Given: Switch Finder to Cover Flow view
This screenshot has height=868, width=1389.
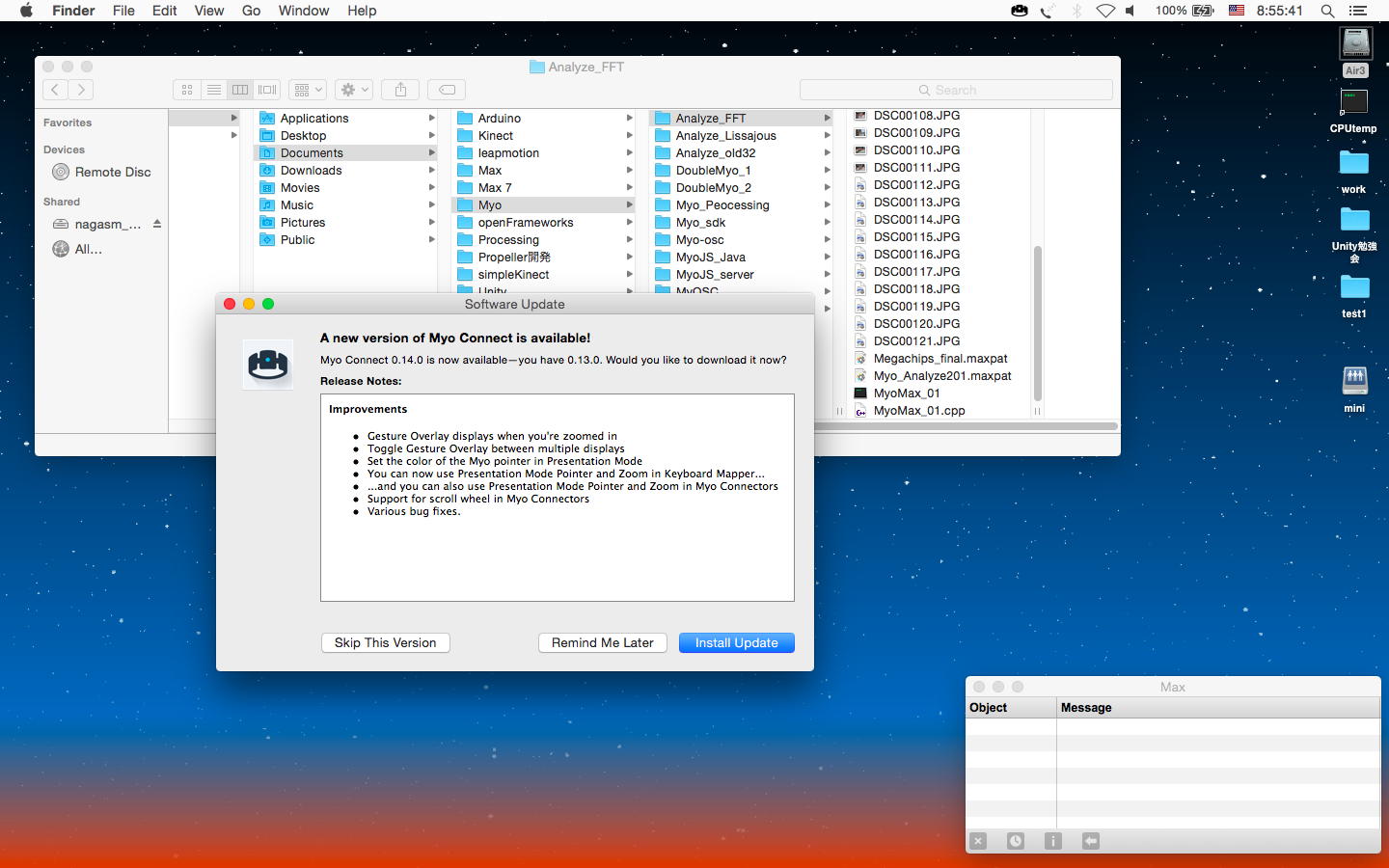Looking at the screenshot, I should click(x=267, y=90).
